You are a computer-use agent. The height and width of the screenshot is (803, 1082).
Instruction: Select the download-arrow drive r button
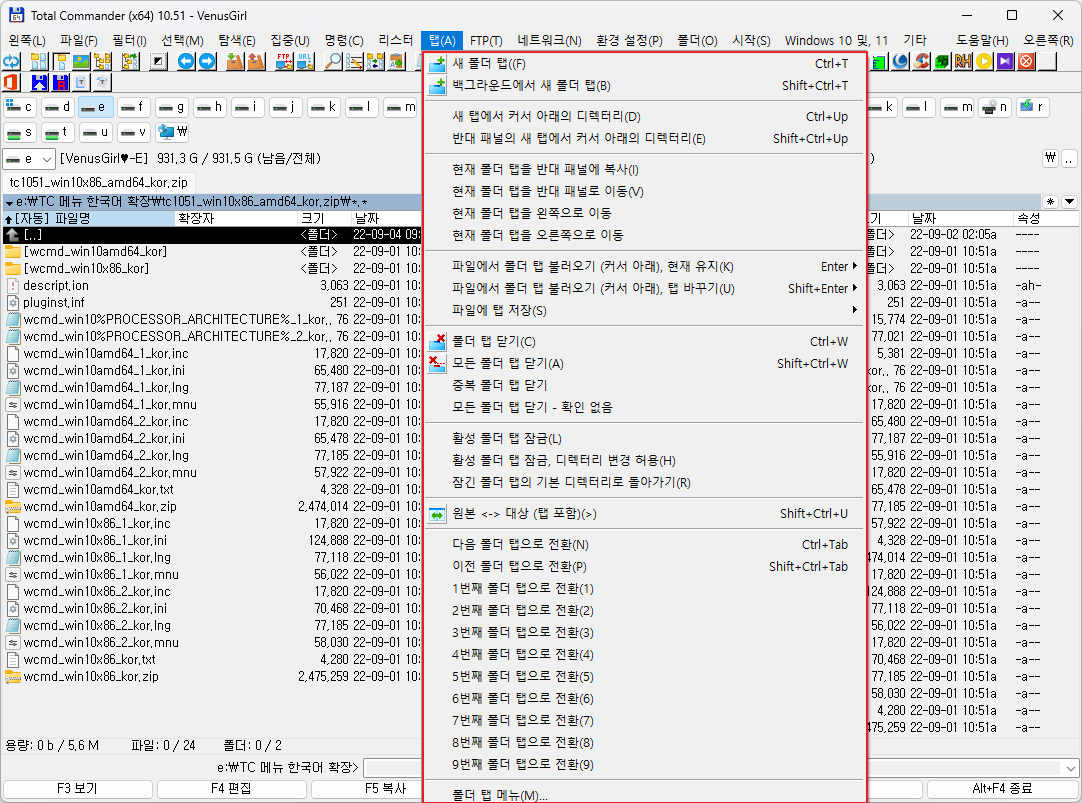pos(1032,107)
